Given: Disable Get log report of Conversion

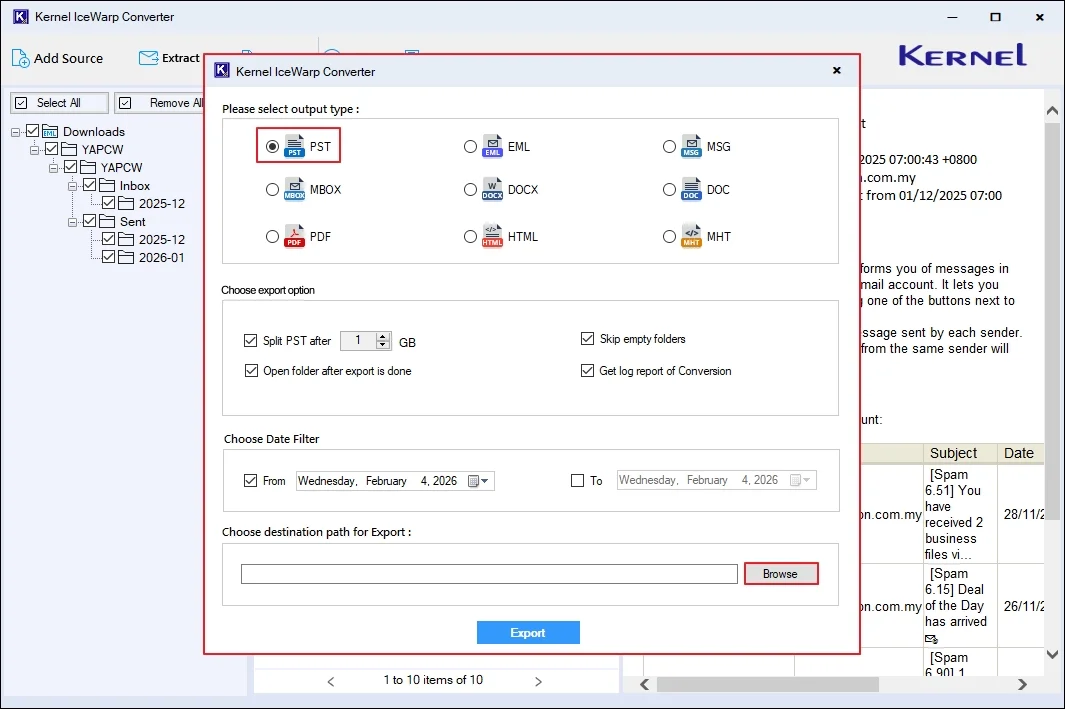Looking at the screenshot, I should 587,370.
